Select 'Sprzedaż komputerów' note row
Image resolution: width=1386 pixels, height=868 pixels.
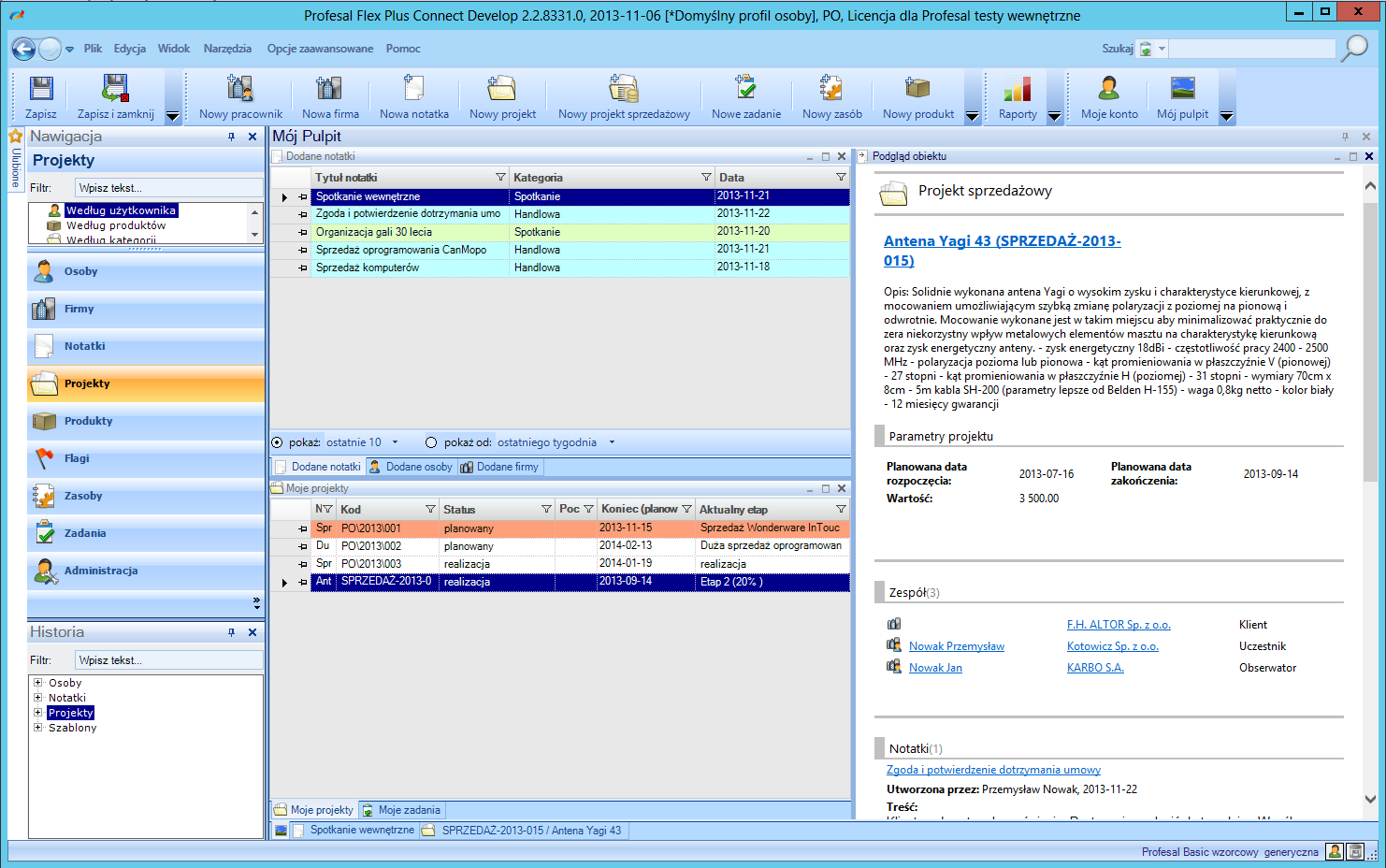560,268
